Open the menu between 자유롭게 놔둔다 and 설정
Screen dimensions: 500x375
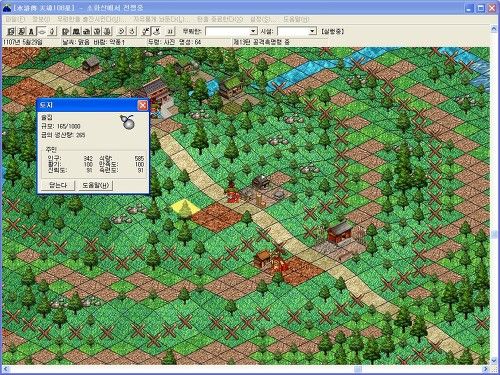[219, 19]
